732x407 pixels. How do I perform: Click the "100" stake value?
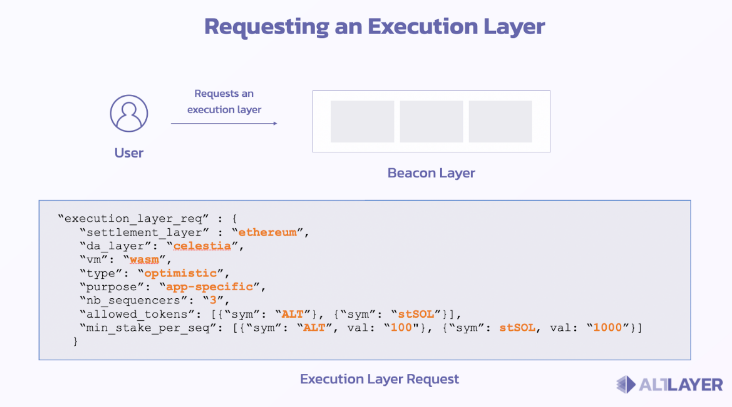pos(401,327)
